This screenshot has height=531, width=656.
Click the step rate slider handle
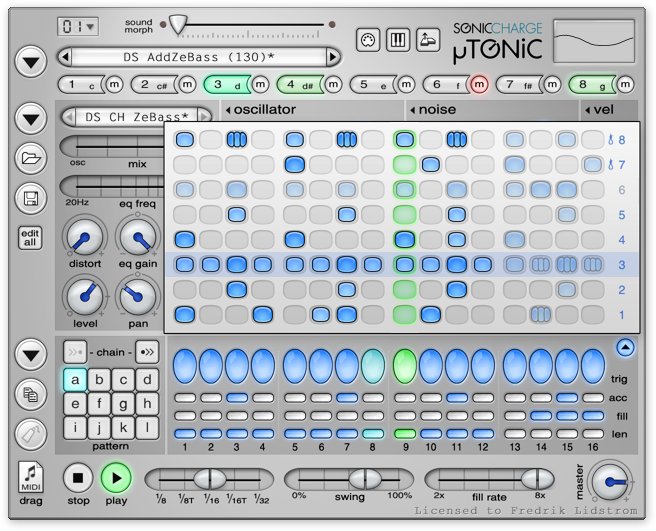210,479
